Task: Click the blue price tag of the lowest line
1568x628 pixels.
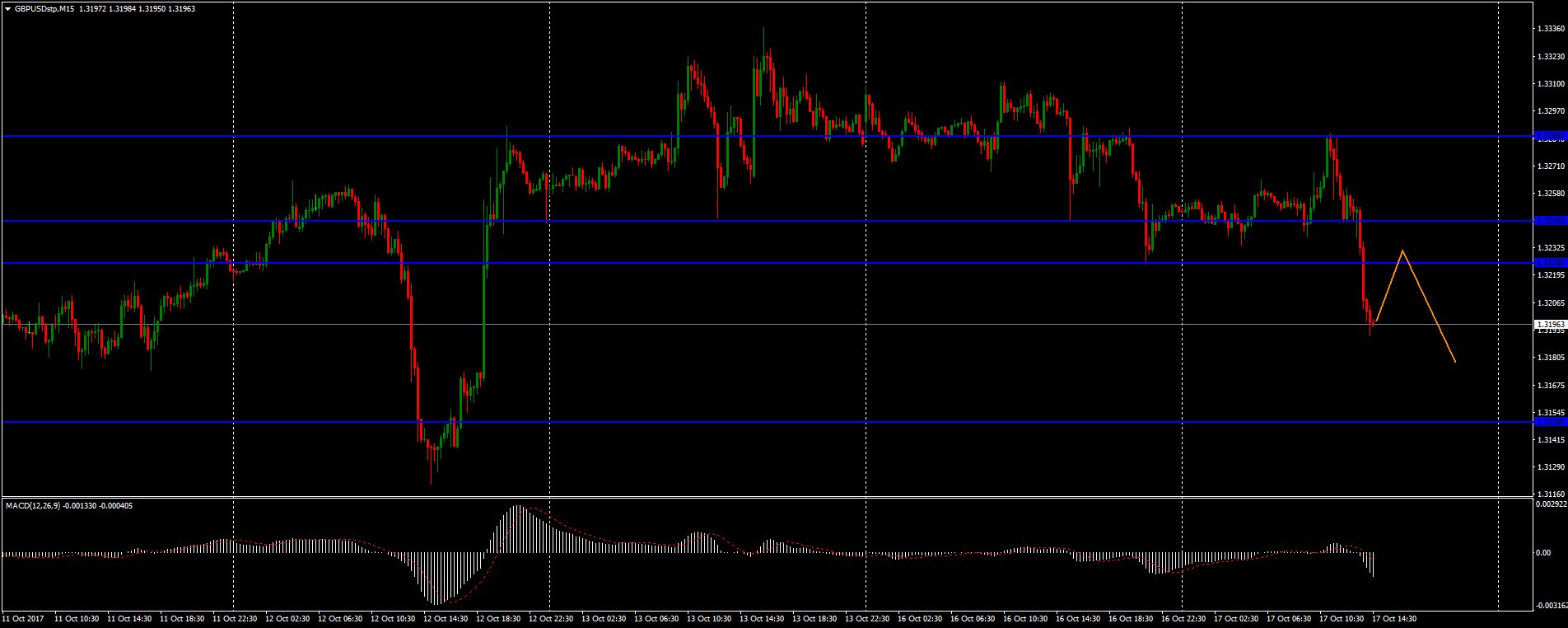Action: [1549, 422]
